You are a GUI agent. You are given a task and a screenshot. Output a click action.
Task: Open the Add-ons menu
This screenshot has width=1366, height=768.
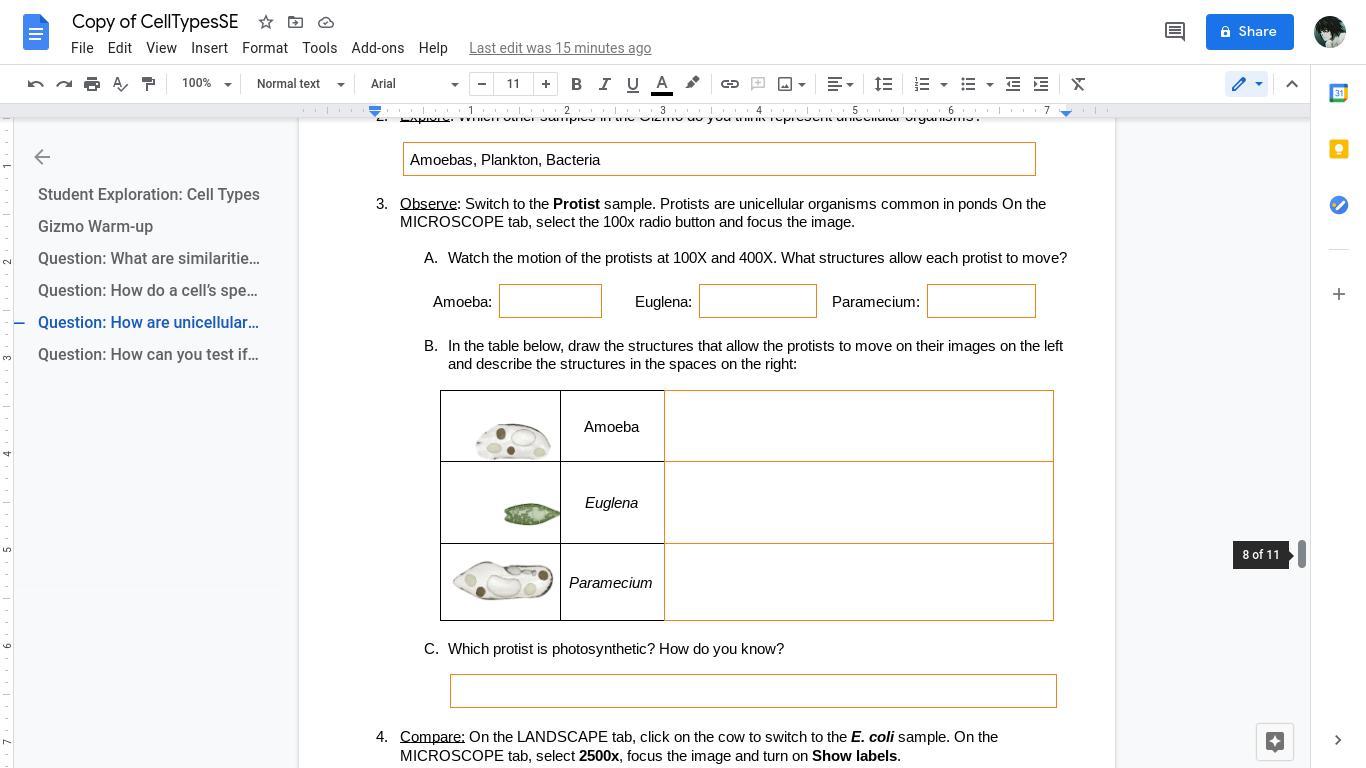(377, 48)
